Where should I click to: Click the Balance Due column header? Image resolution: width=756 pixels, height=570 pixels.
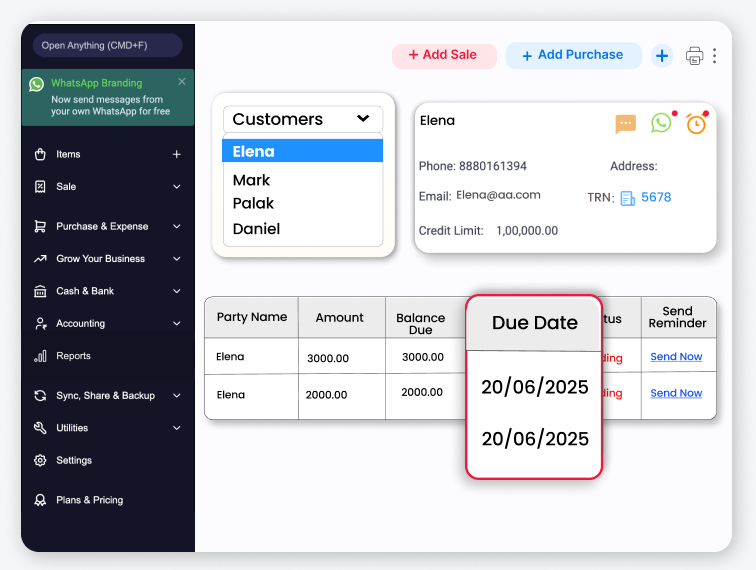click(420, 324)
